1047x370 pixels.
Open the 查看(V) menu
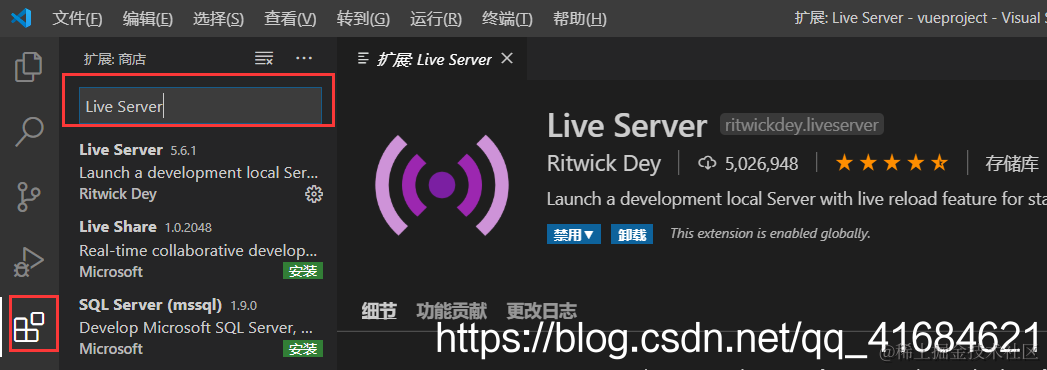point(290,19)
